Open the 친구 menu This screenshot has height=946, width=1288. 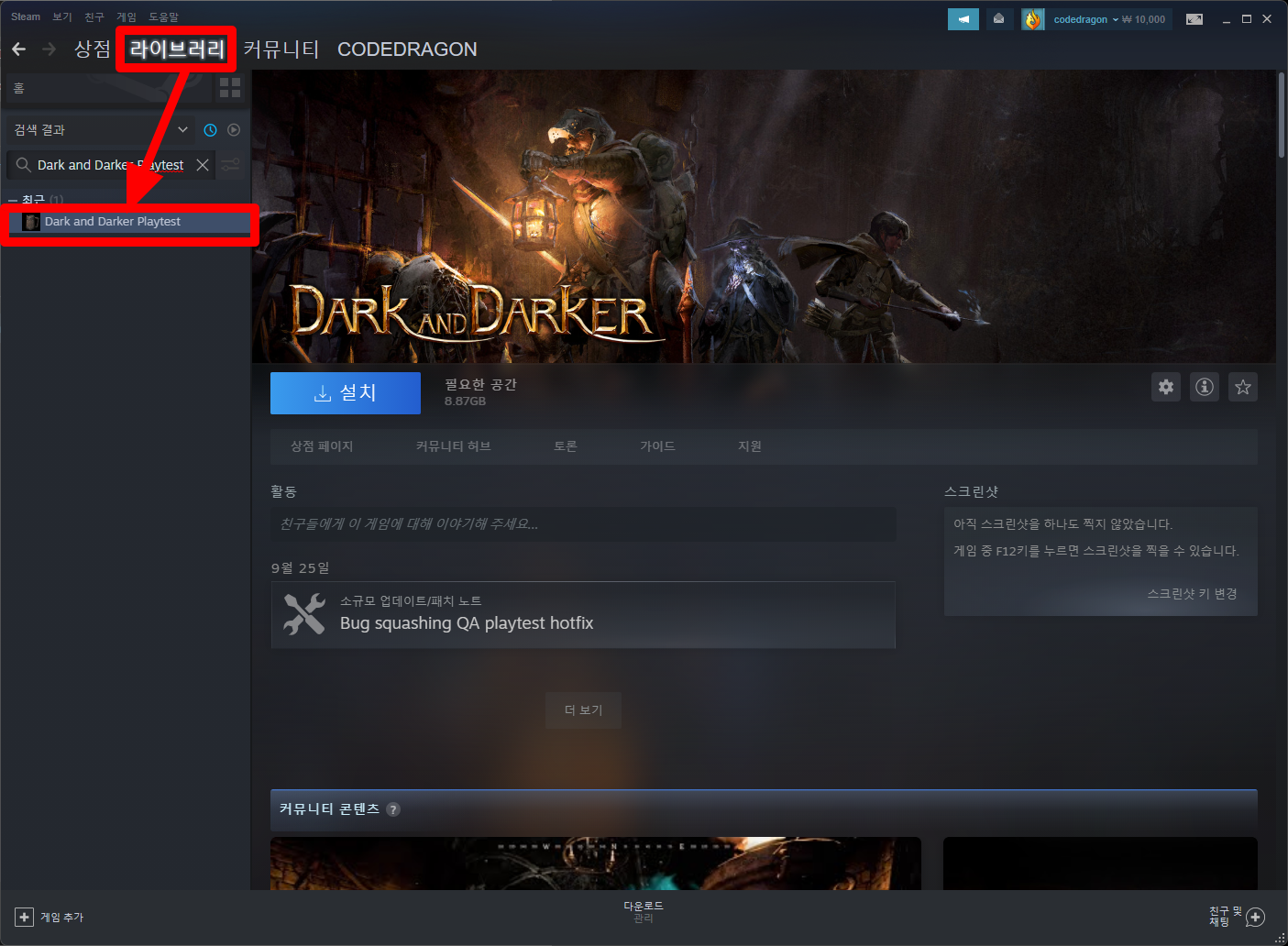(x=94, y=16)
